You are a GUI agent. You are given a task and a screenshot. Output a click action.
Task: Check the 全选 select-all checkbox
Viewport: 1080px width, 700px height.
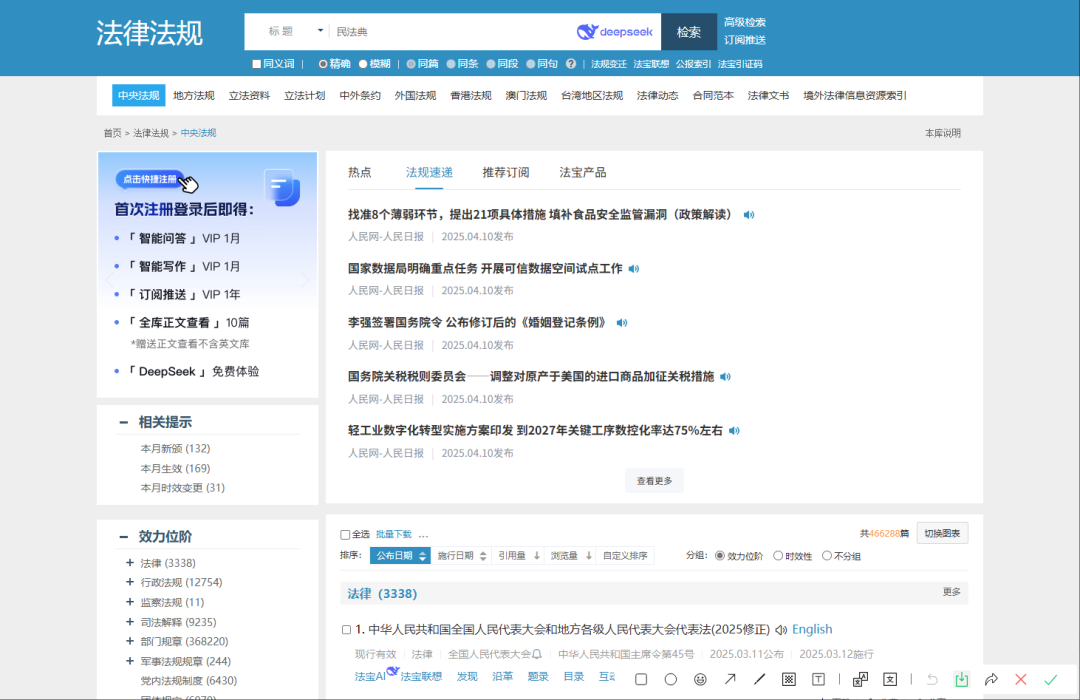click(344, 533)
